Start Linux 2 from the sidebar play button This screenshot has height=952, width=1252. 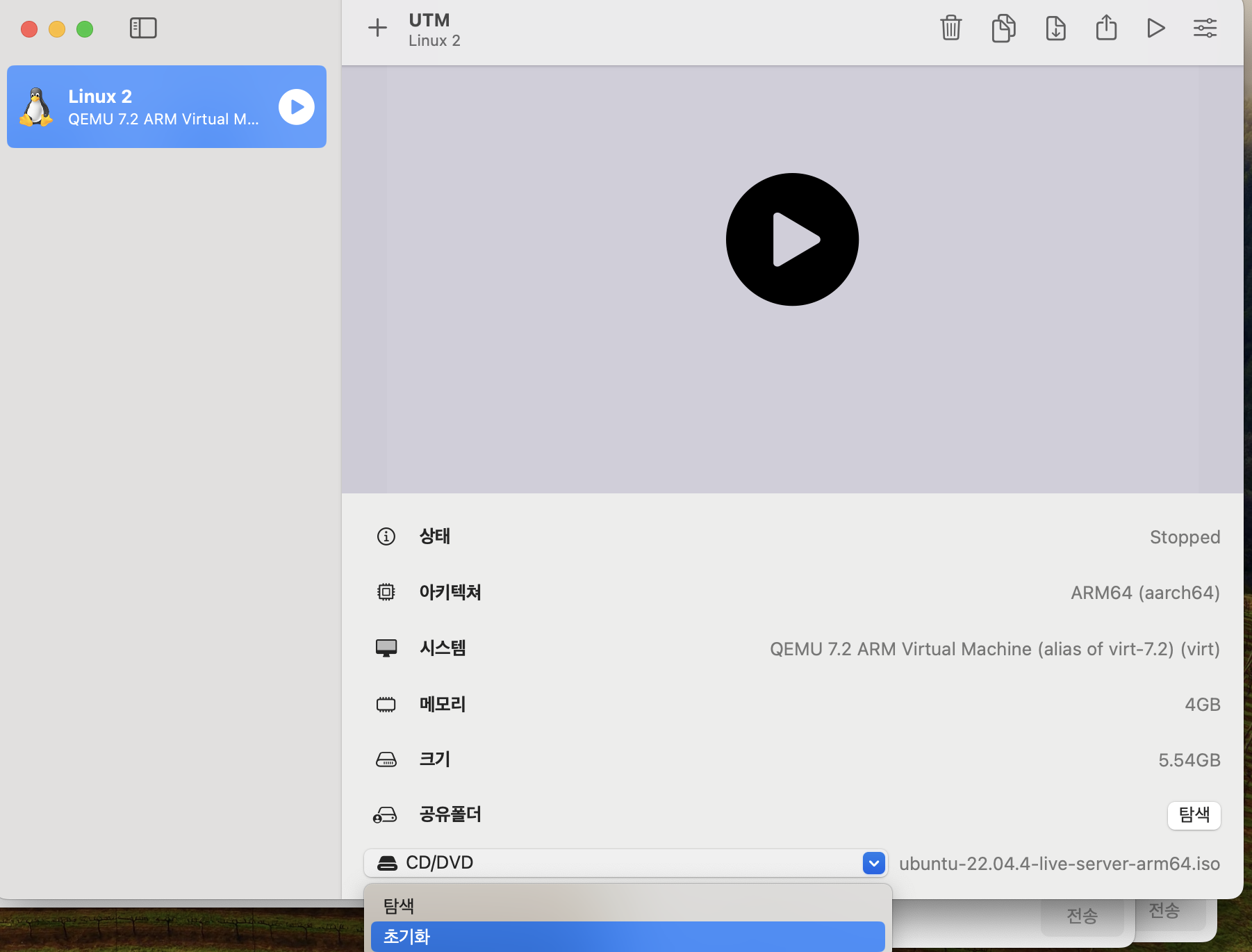pos(297,107)
